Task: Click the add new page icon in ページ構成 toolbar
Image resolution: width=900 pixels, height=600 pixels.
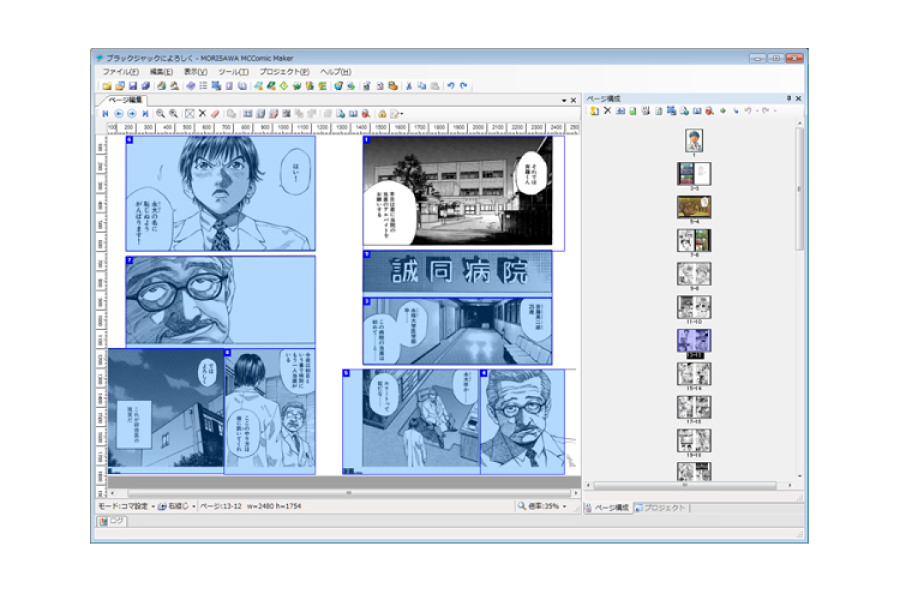Action: [595, 111]
